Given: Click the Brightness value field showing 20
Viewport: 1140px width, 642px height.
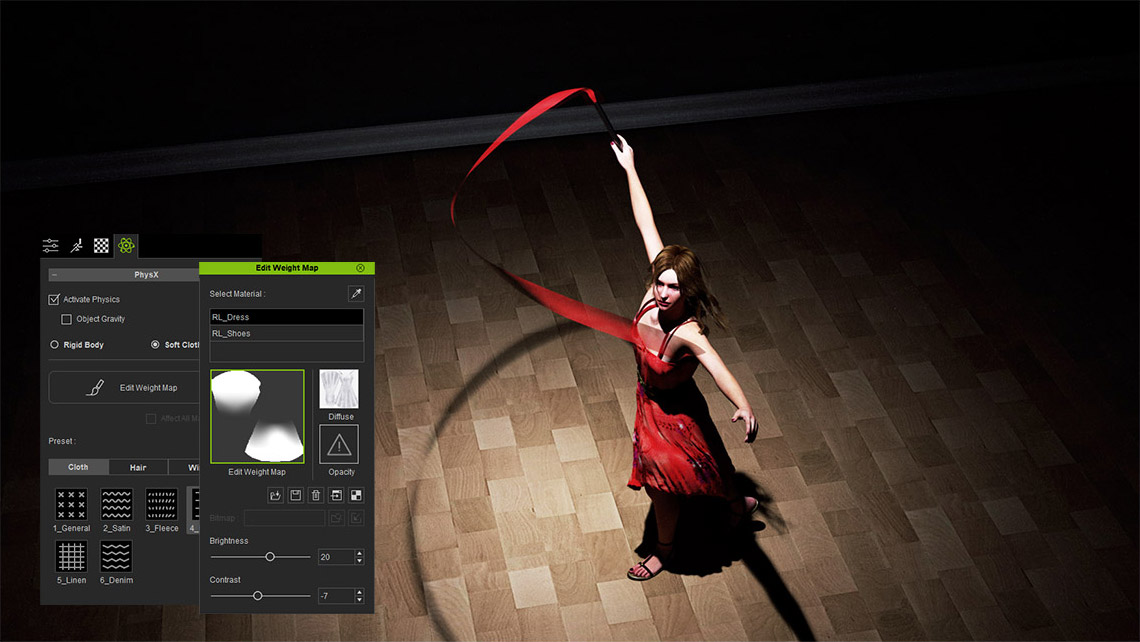Looking at the screenshot, I should (x=335, y=557).
